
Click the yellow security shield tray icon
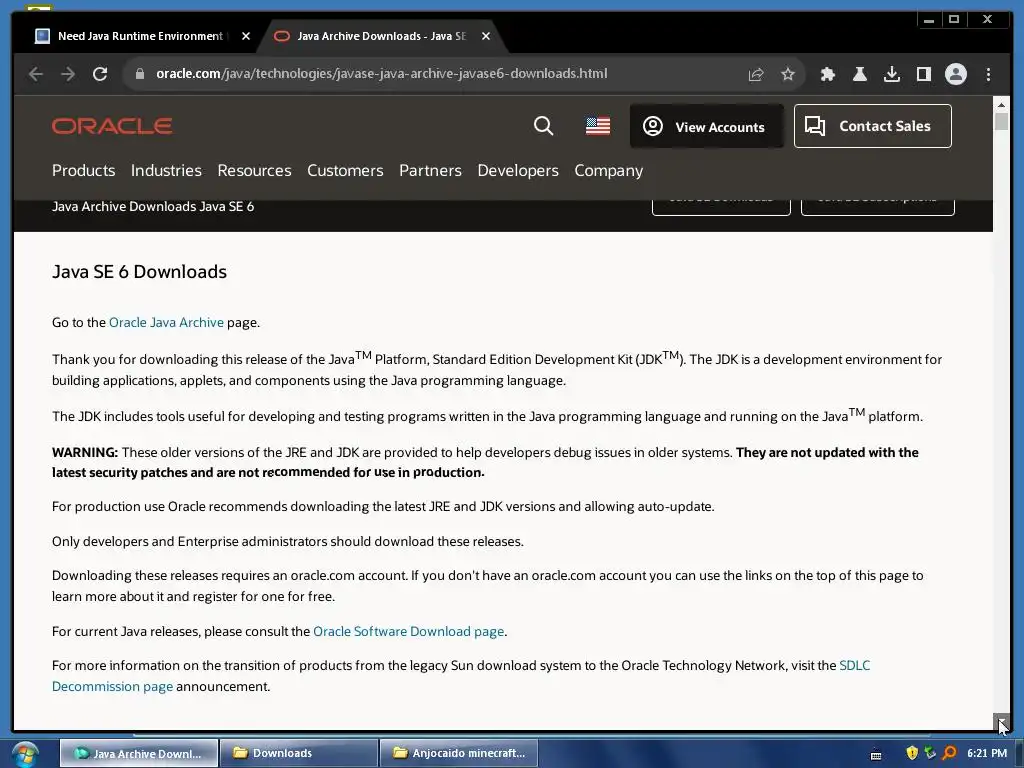912,753
